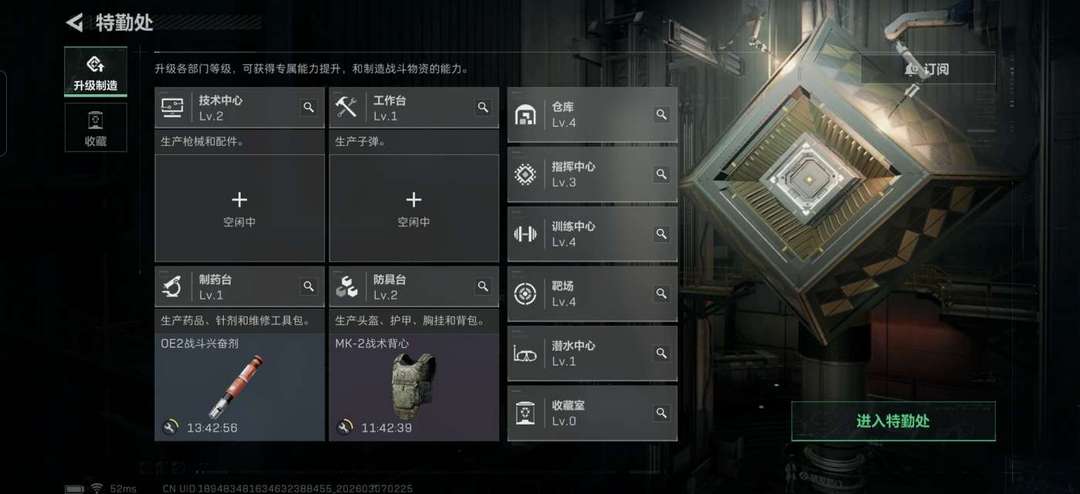
Task: Inspect 制药台 with its magnifier icon
Action: 309,287
